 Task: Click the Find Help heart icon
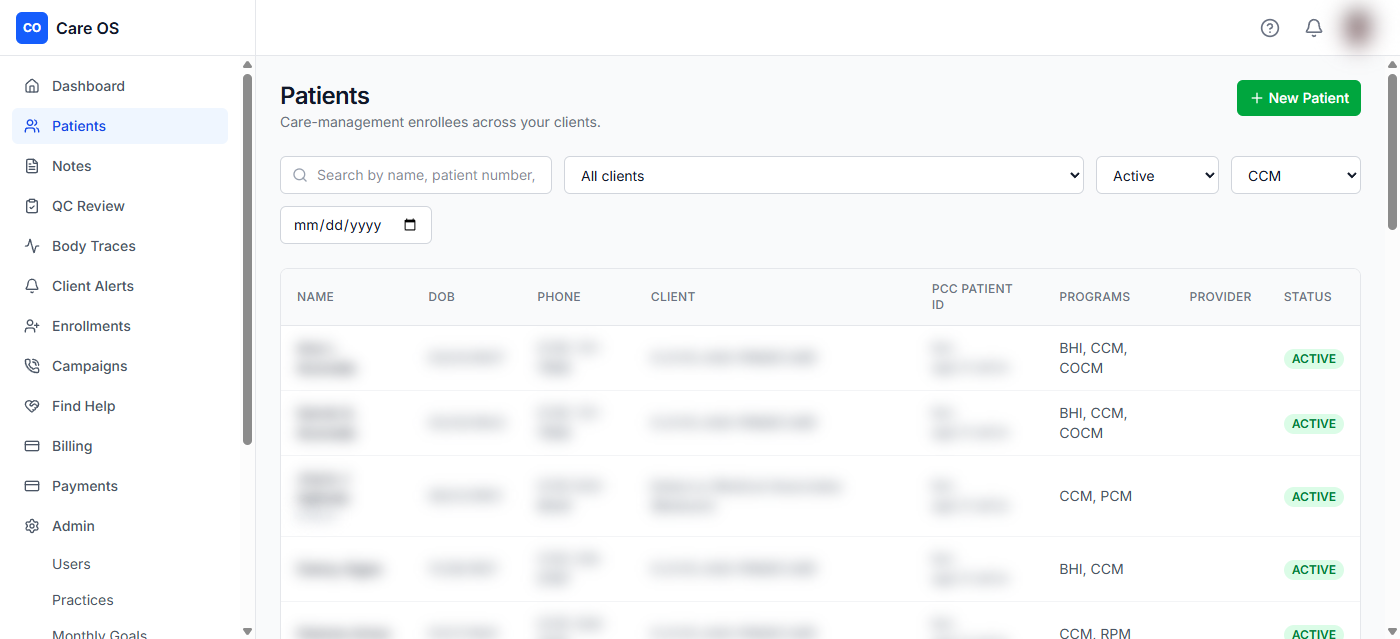coord(32,406)
